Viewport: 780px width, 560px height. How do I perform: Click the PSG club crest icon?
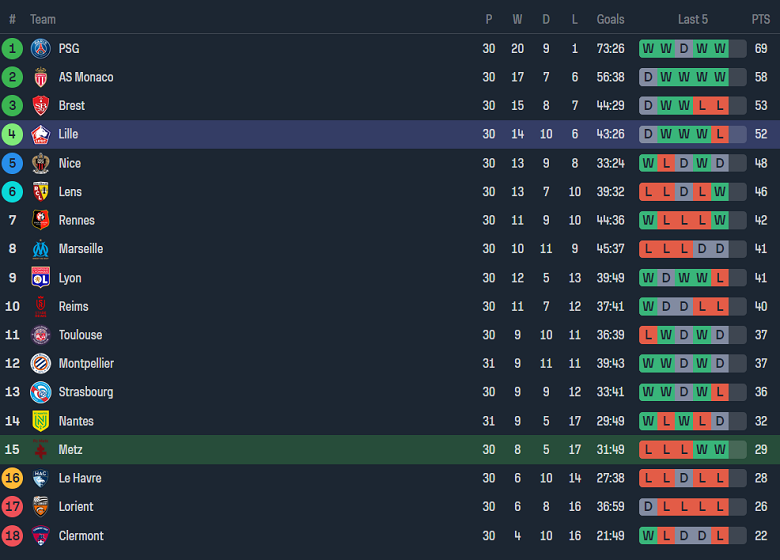(x=40, y=48)
